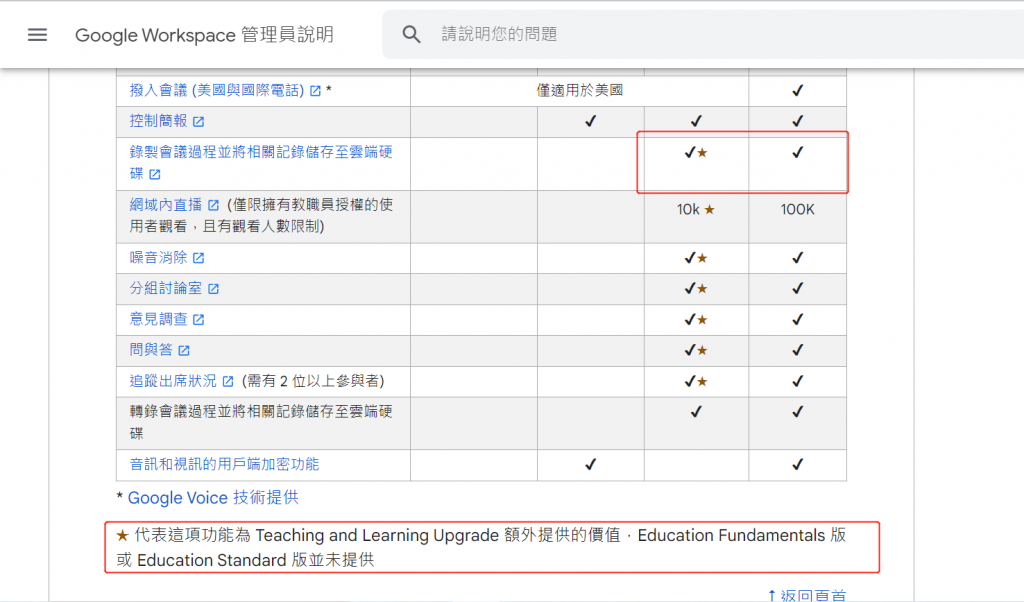Click 返回頁首 back-to-top link
The image size is (1024, 602).
tap(807, 595)
